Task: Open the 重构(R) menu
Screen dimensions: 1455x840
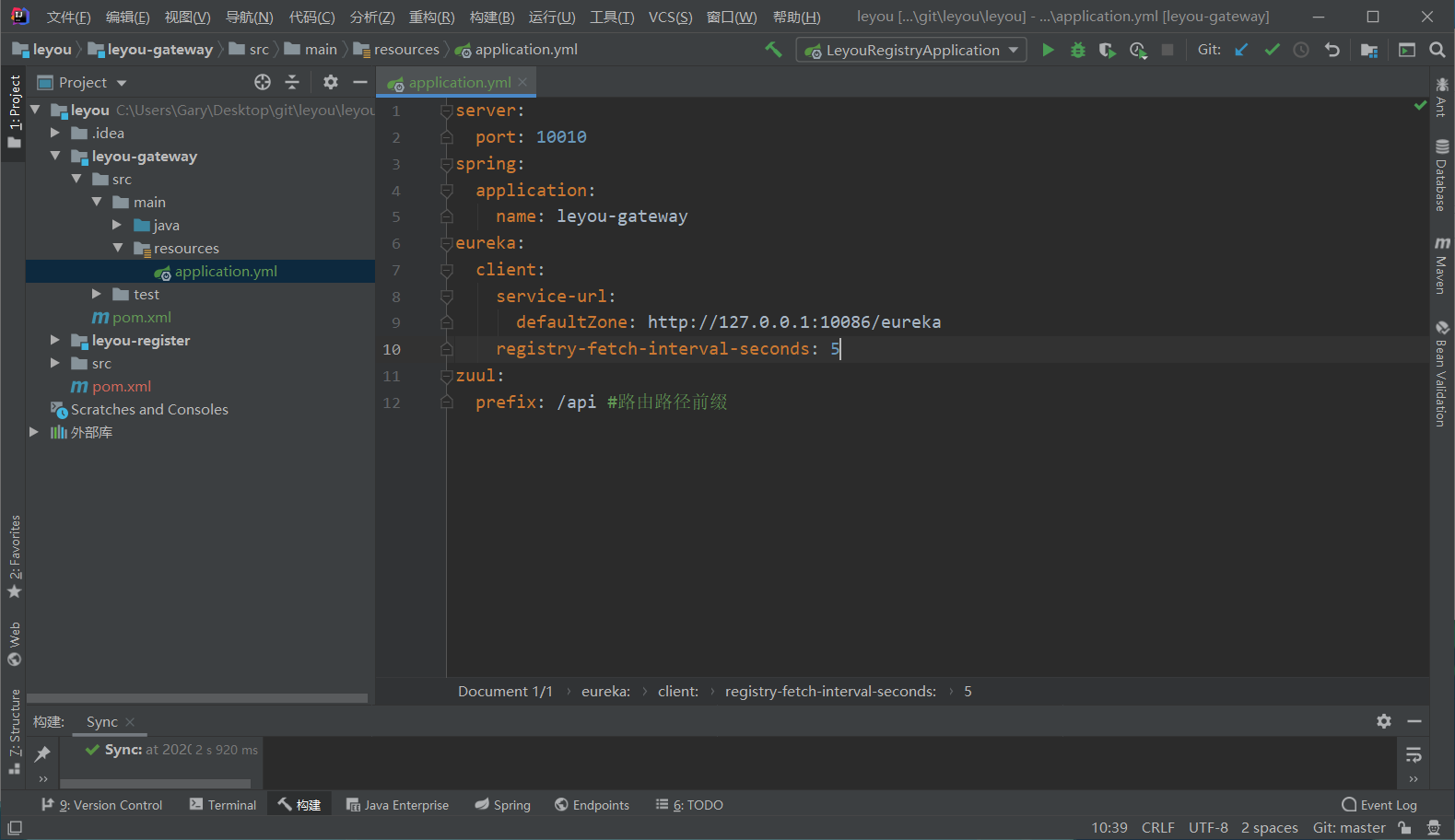Action: coord(431,17)
